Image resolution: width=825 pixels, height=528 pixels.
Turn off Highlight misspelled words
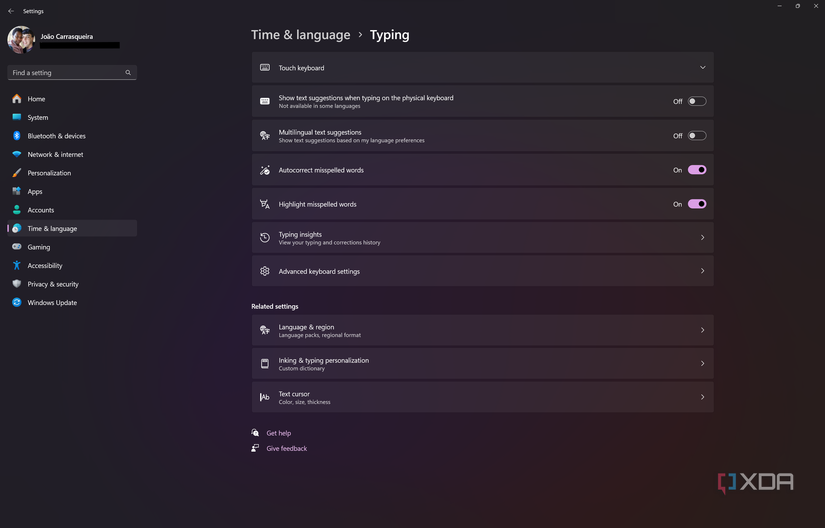(697, 204)
